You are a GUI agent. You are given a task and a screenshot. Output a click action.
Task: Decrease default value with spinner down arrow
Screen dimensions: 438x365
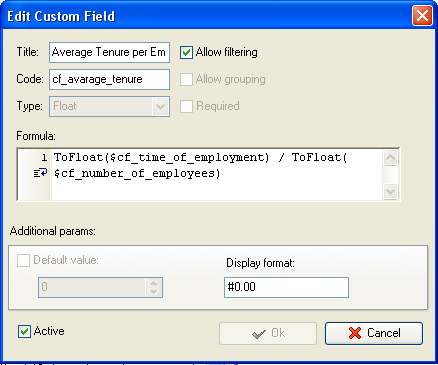(x=153, y=291)
